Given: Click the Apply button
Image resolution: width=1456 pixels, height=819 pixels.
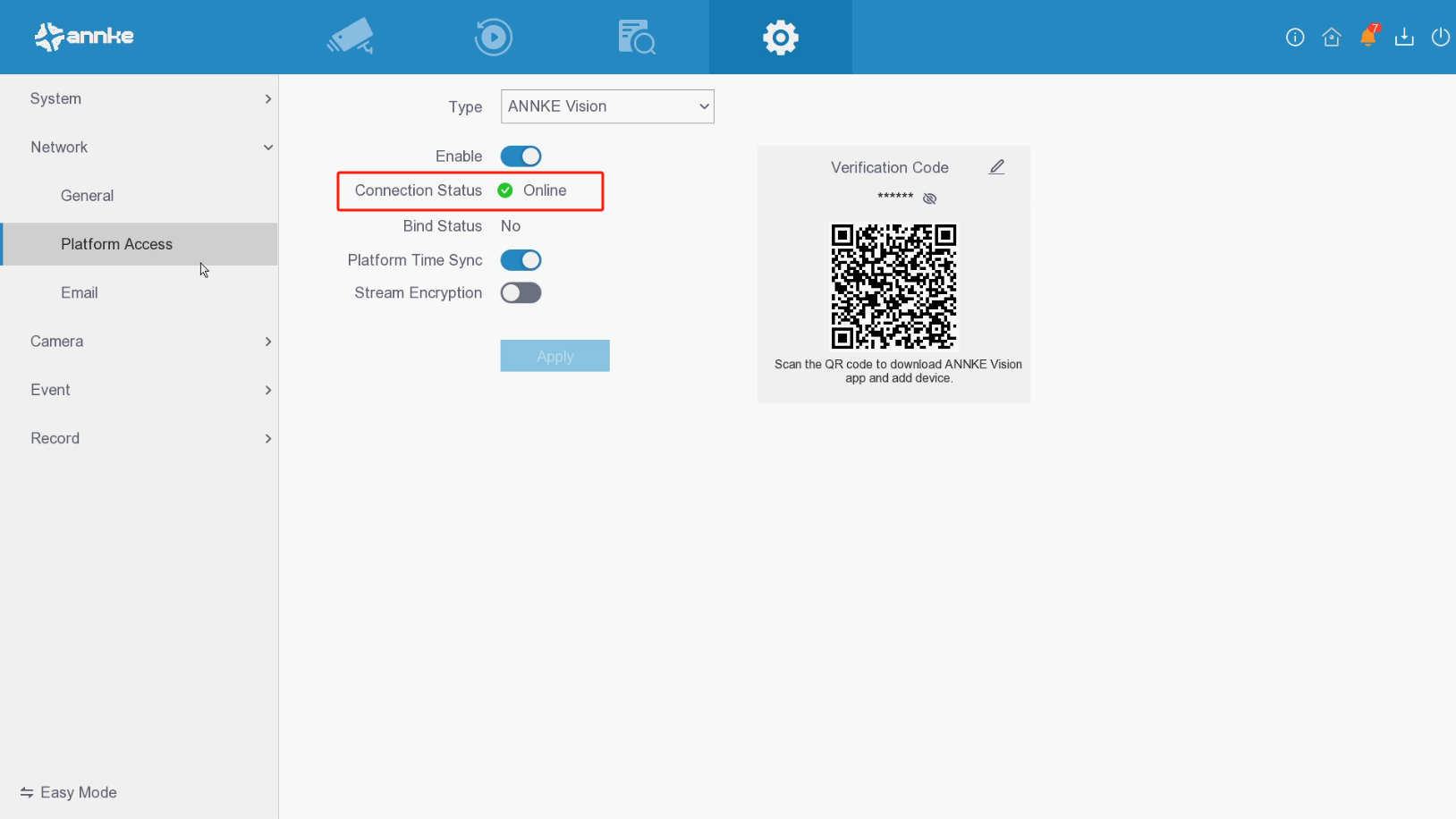Looking at the screenshot, I should 554,356.
